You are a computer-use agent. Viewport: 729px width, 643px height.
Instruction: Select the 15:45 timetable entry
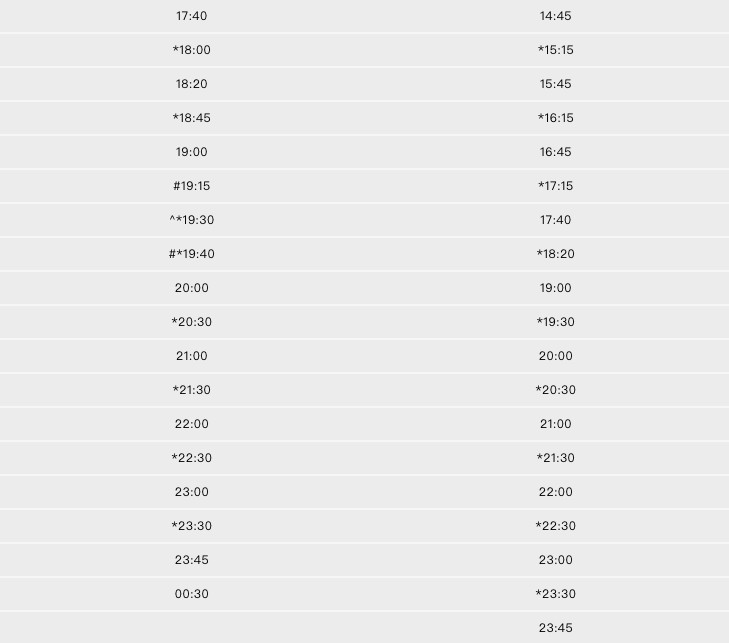coord(556,84)
